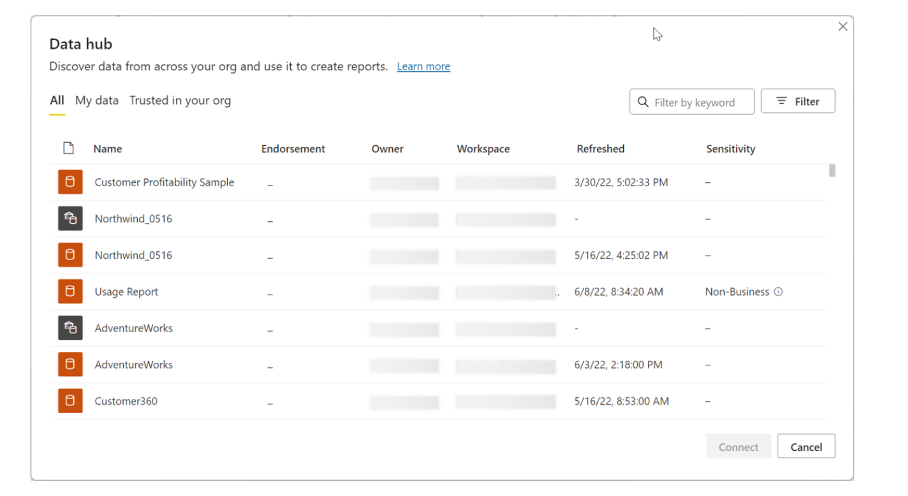
Task: Click the Customer Profitability Sample dataset icon
Action: pyautogui.click(x=70, y=182)
